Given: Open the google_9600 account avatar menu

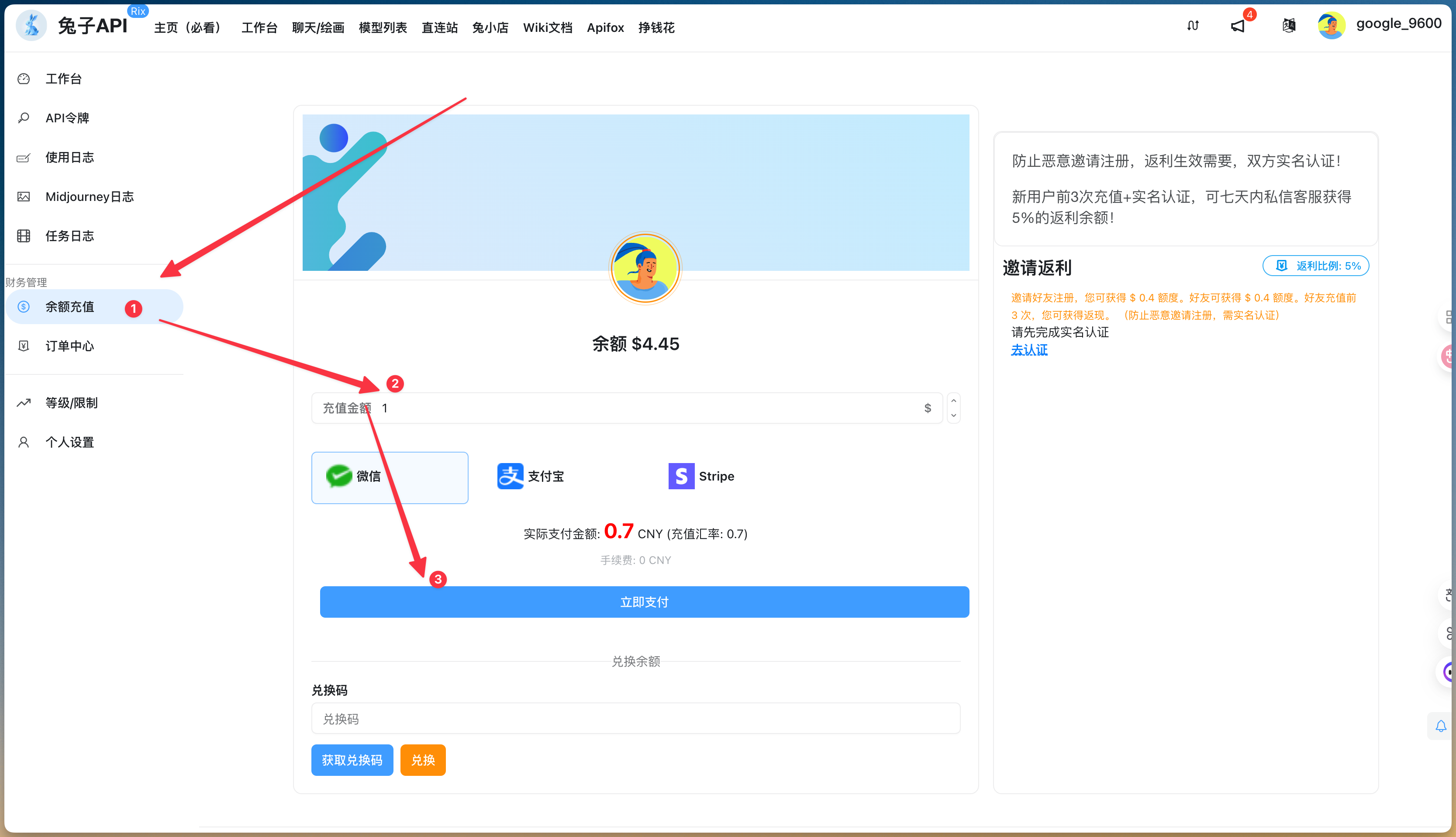Looking at the screenshot, I should (1332, 25).
